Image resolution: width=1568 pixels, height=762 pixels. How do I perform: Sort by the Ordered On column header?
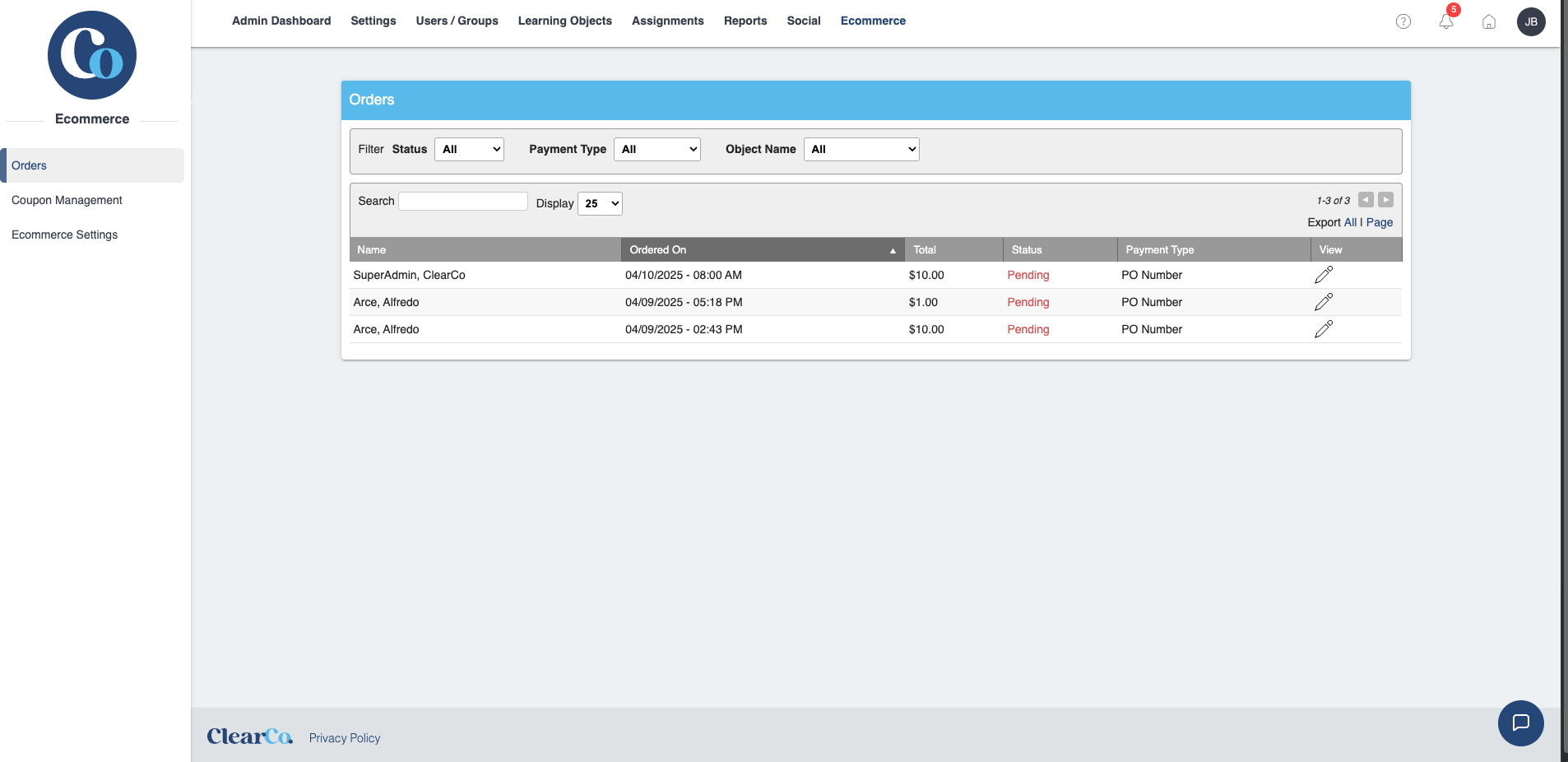[x=763, y=249]
